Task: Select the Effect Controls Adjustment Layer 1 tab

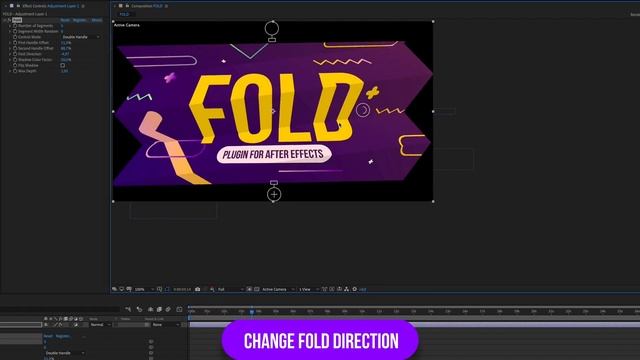Action: click(51, 6)
